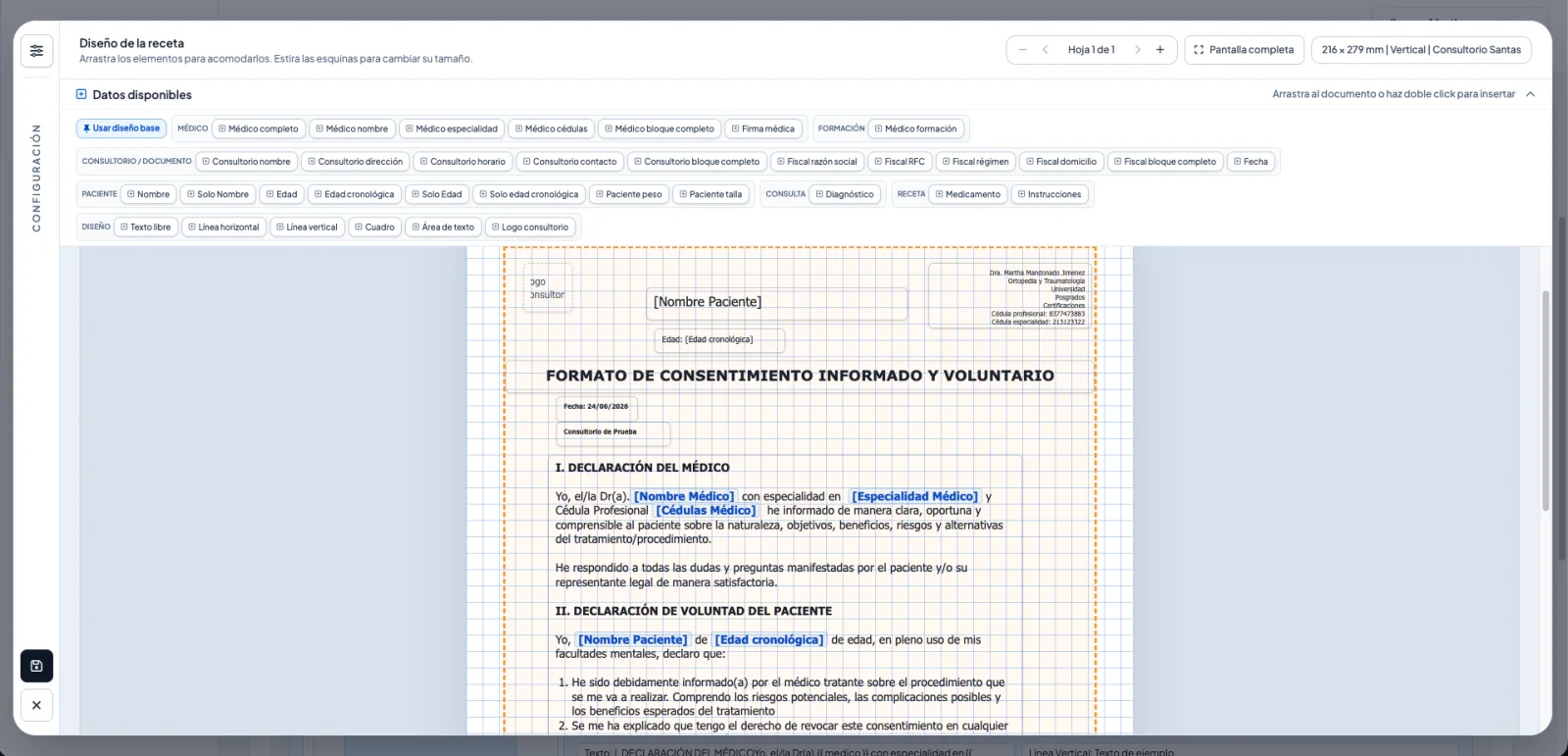Insert Solo Edad chip
This screenshot has height=756, width=1568.
click(437, 194)
